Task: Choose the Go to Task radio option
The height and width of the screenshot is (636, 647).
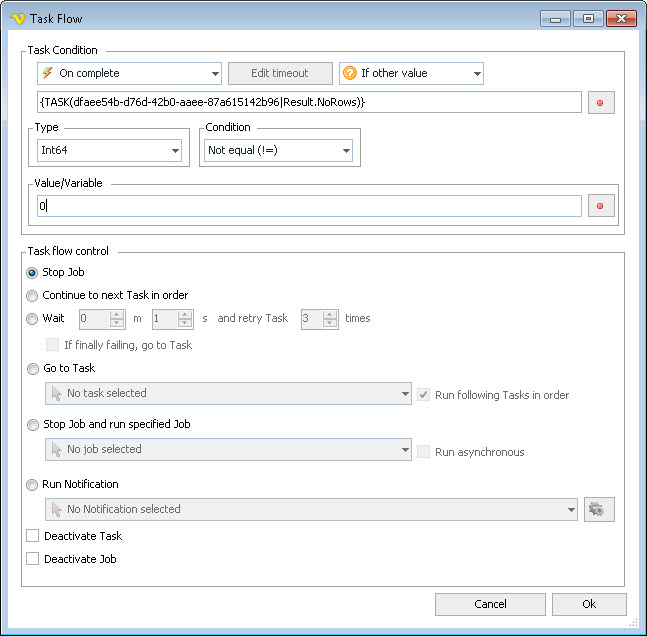Action: [33, 368]
